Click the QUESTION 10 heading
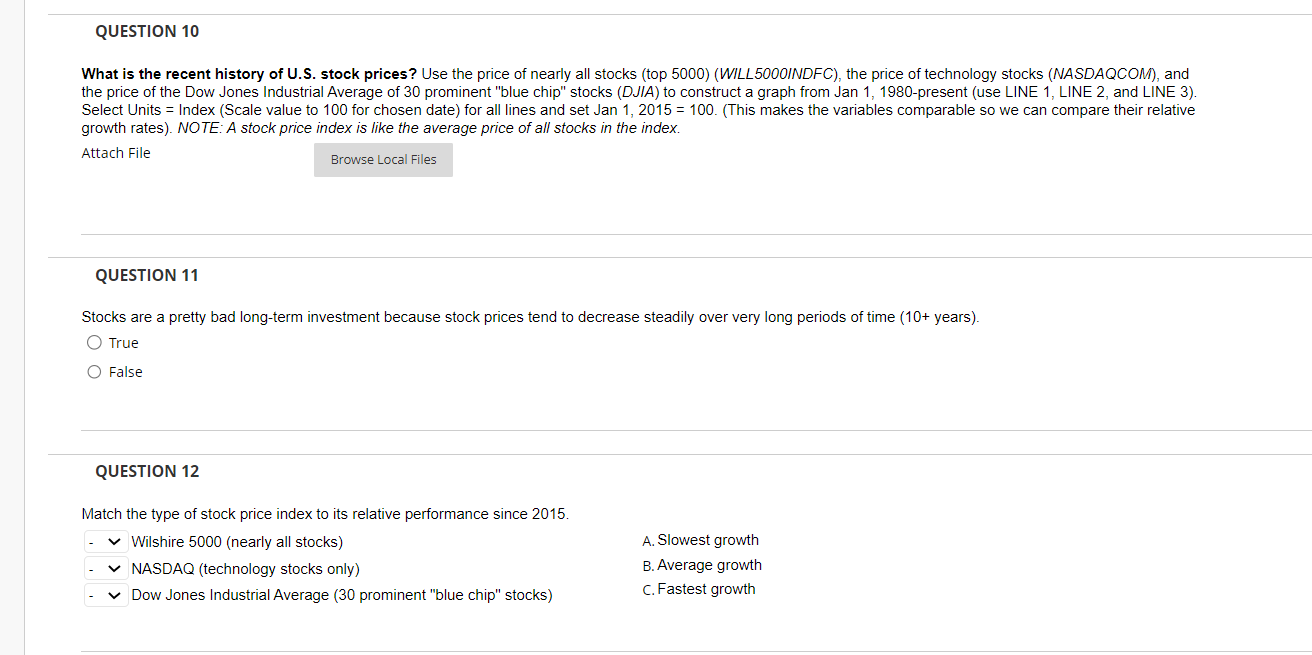Screen dimensions: 1312x655 point(146,31)
